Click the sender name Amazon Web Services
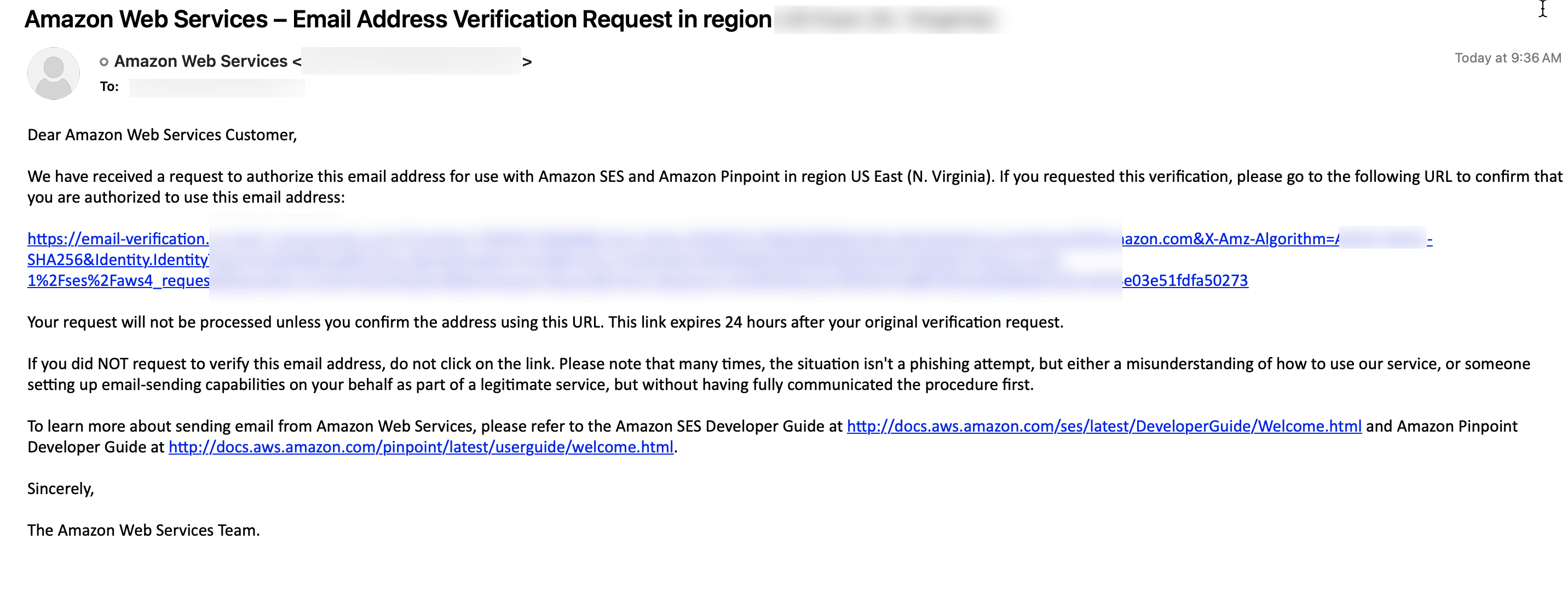The height and width of the screenshot is (608, 1568). (201, 60)
